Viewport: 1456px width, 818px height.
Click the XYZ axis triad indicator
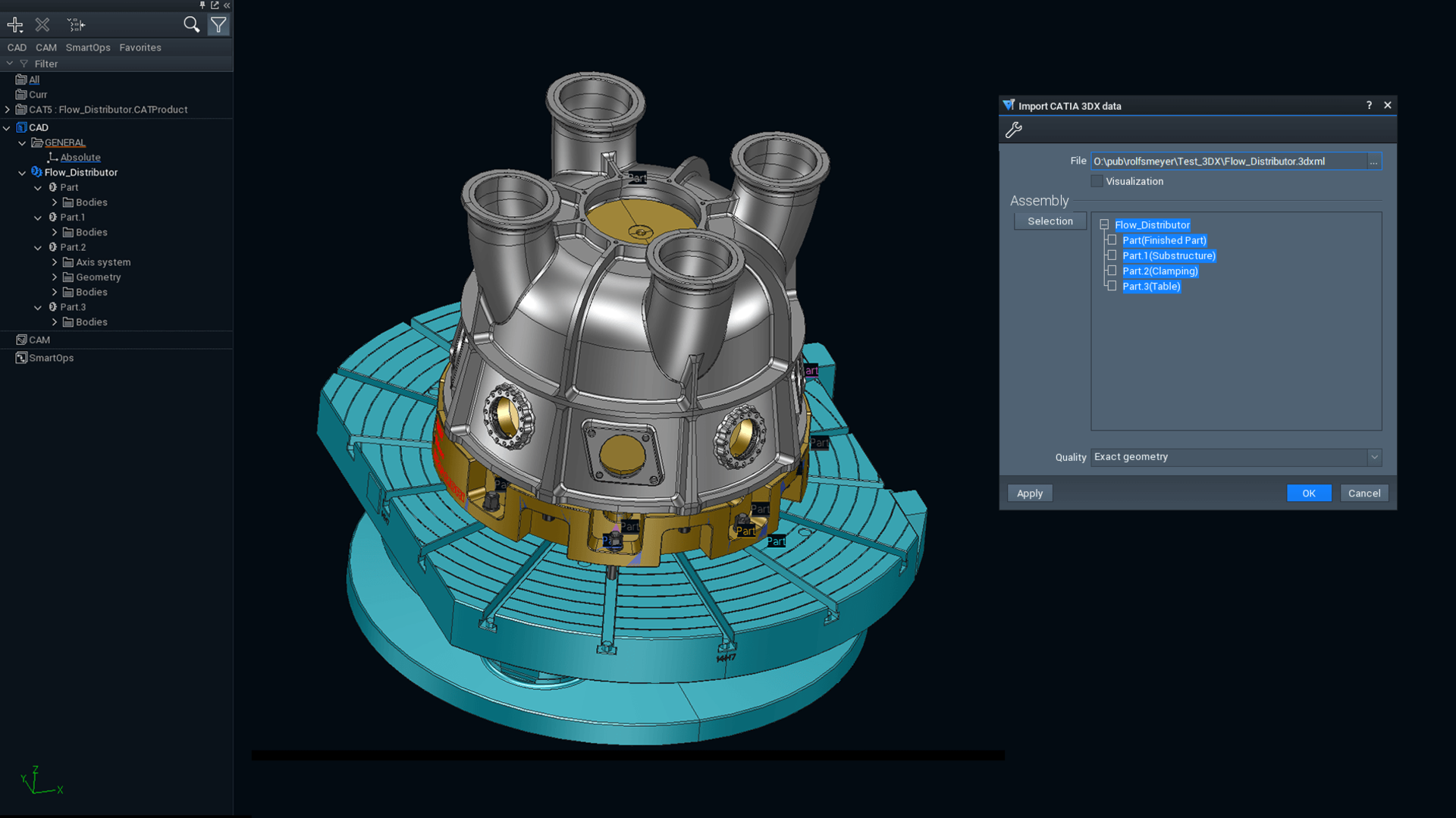point(42,781)
